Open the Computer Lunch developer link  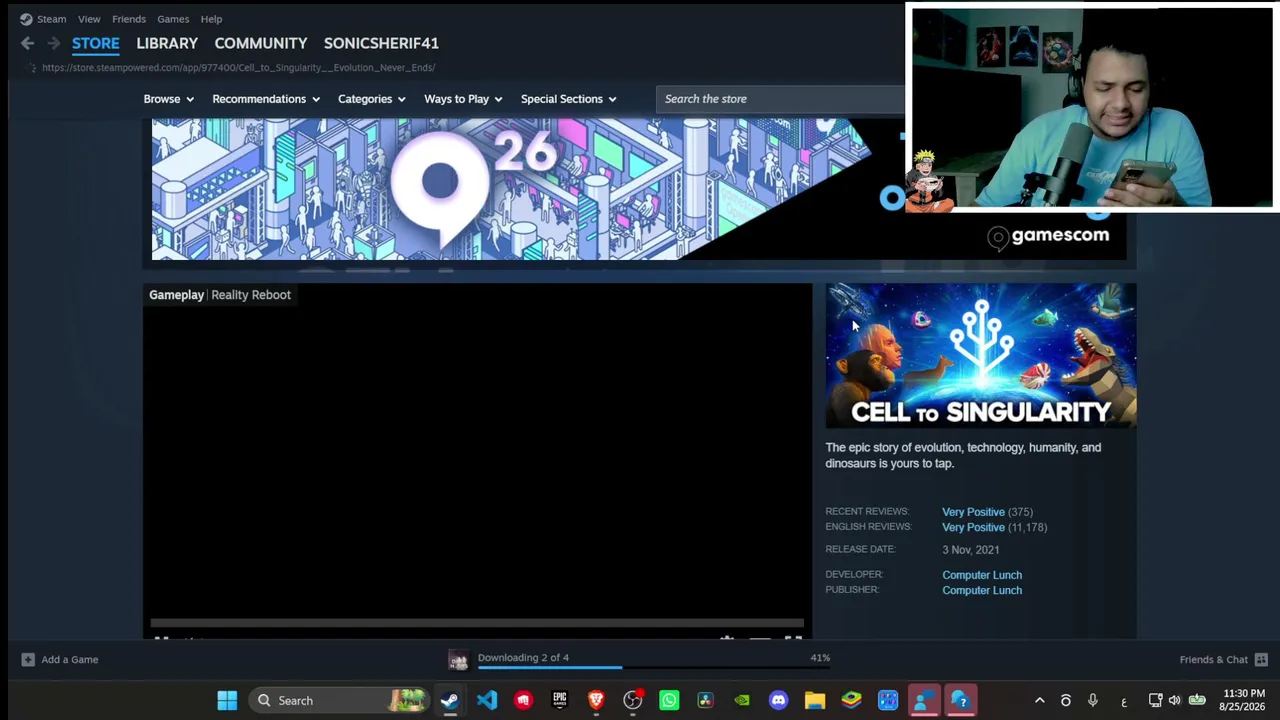click(982, 575)
